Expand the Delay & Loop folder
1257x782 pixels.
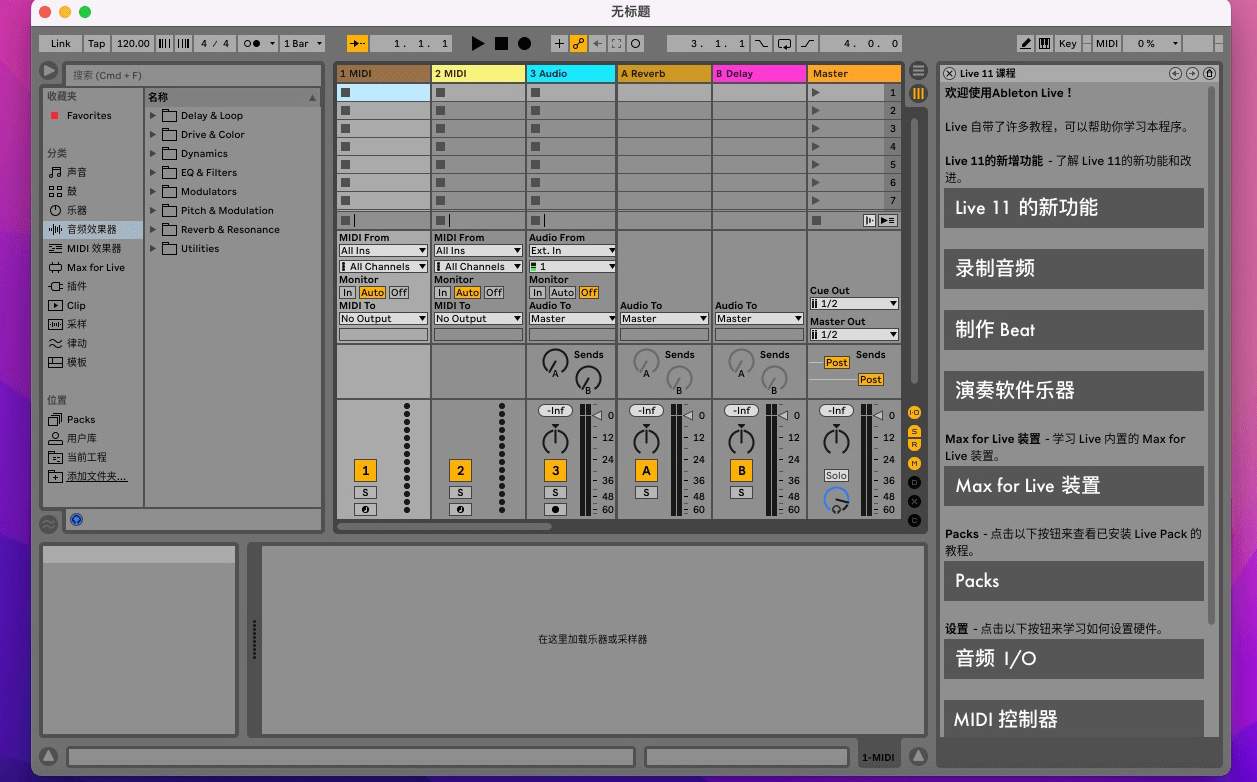click(x=154, y=116)
